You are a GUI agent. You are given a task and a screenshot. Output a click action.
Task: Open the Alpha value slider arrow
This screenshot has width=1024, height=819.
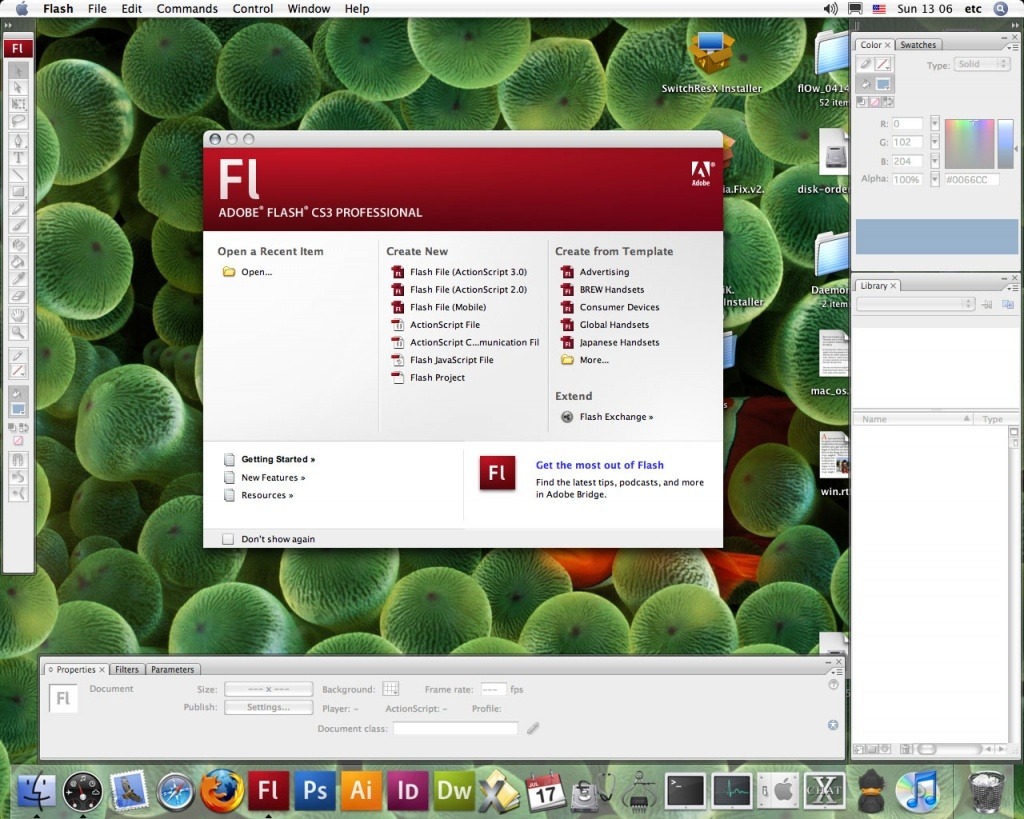[x=935, y=179]
